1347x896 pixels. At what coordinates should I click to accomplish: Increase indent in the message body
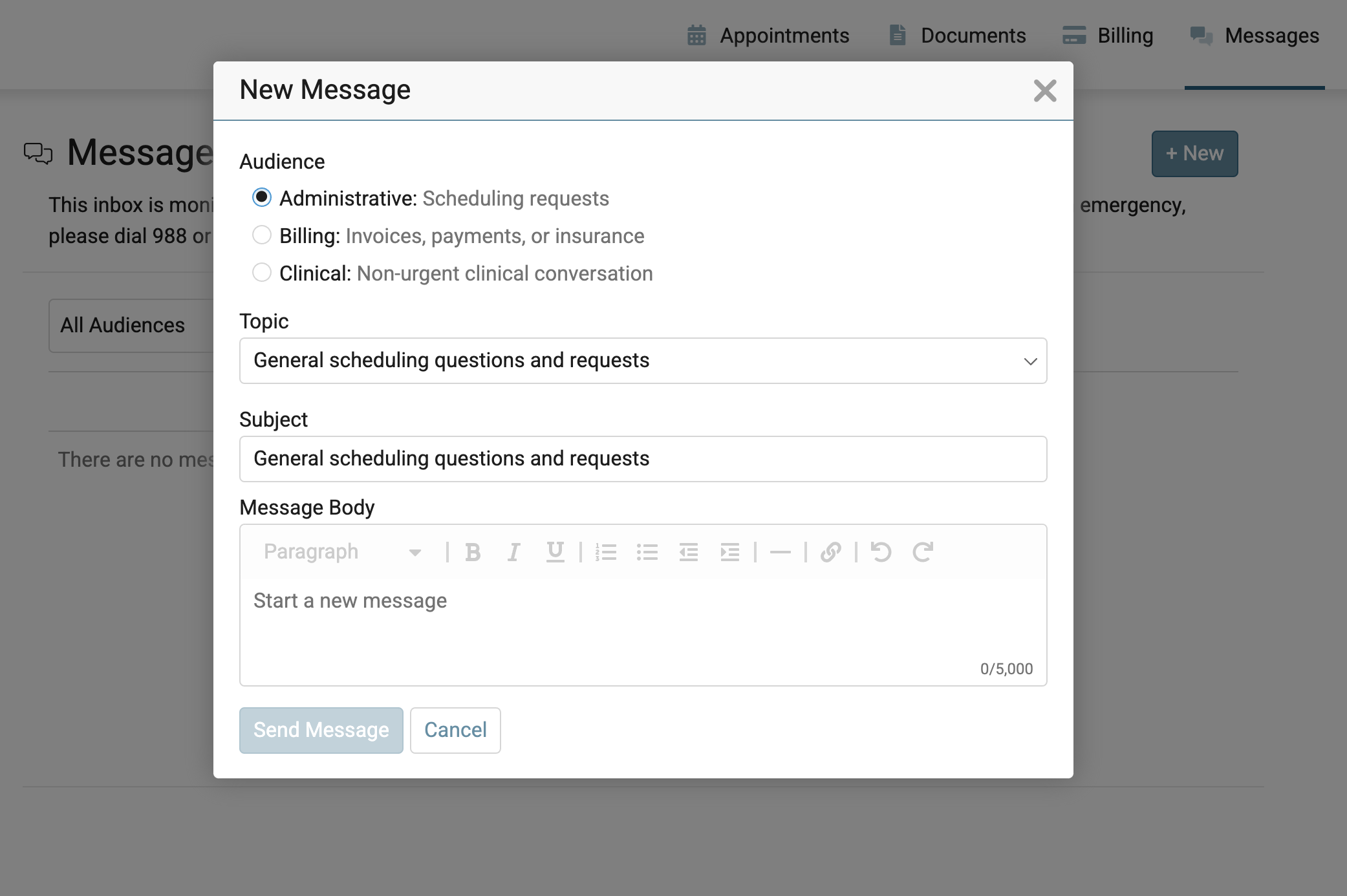tap(729, 552)
